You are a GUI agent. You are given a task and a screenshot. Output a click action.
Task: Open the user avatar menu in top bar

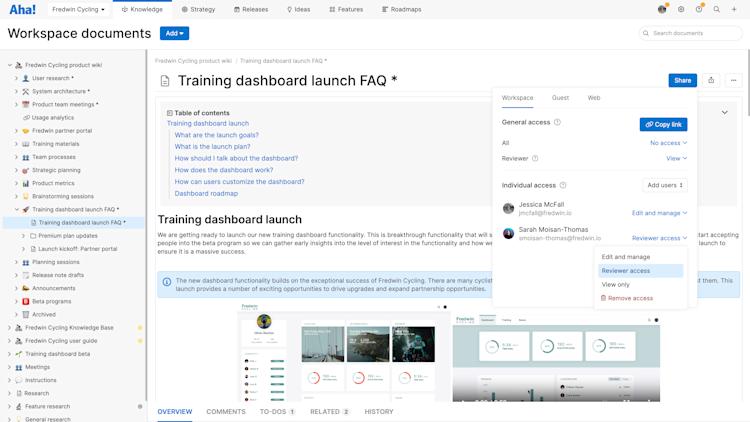click(x=662, y=9)
